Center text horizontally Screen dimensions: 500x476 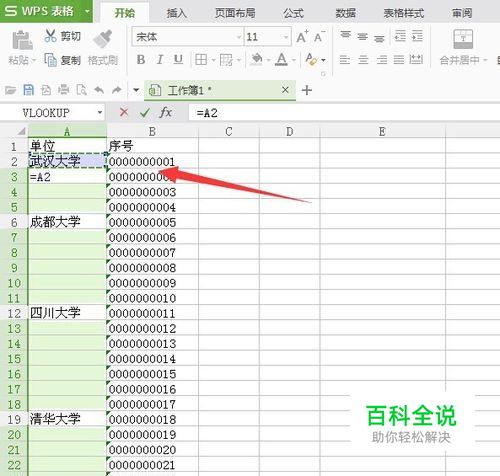tap(363, 60)
